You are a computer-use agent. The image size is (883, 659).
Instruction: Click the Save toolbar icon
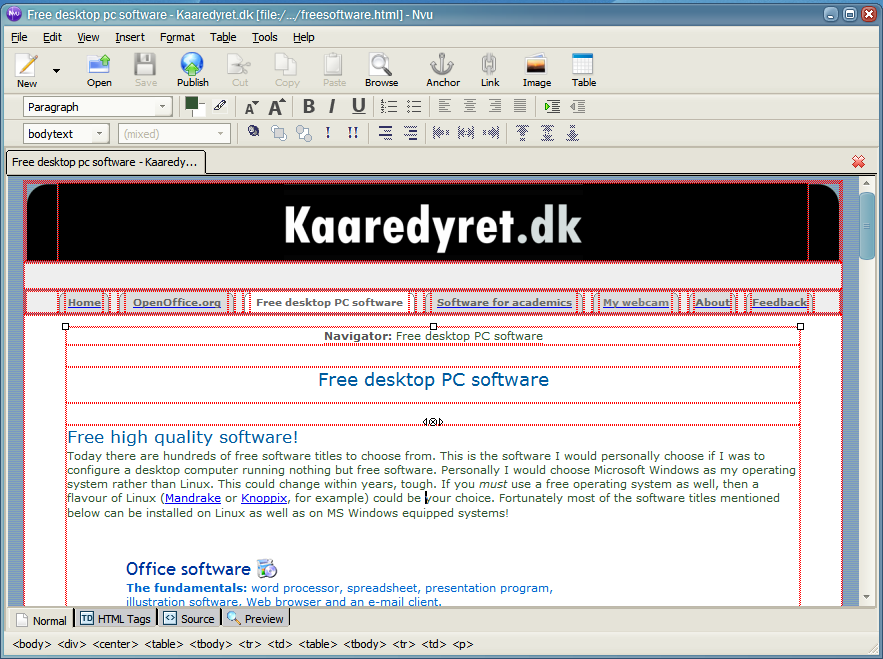(145, 70)
